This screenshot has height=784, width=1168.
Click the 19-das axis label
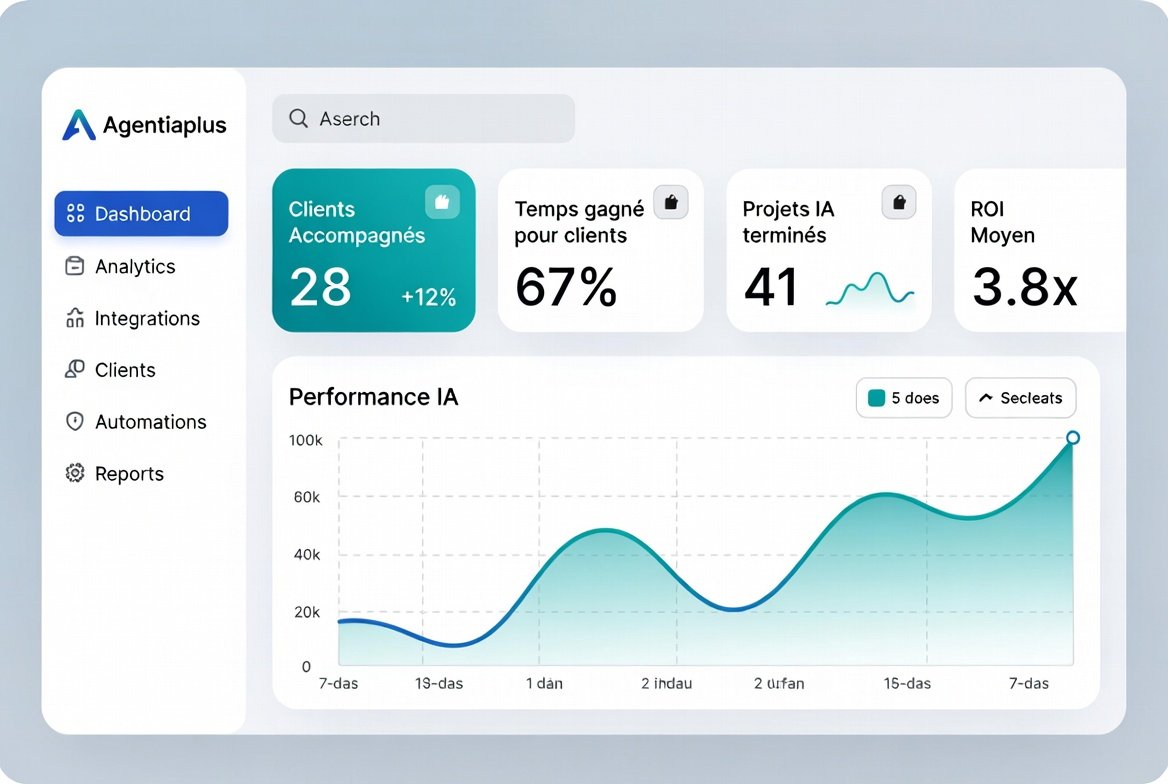[439, 683]
